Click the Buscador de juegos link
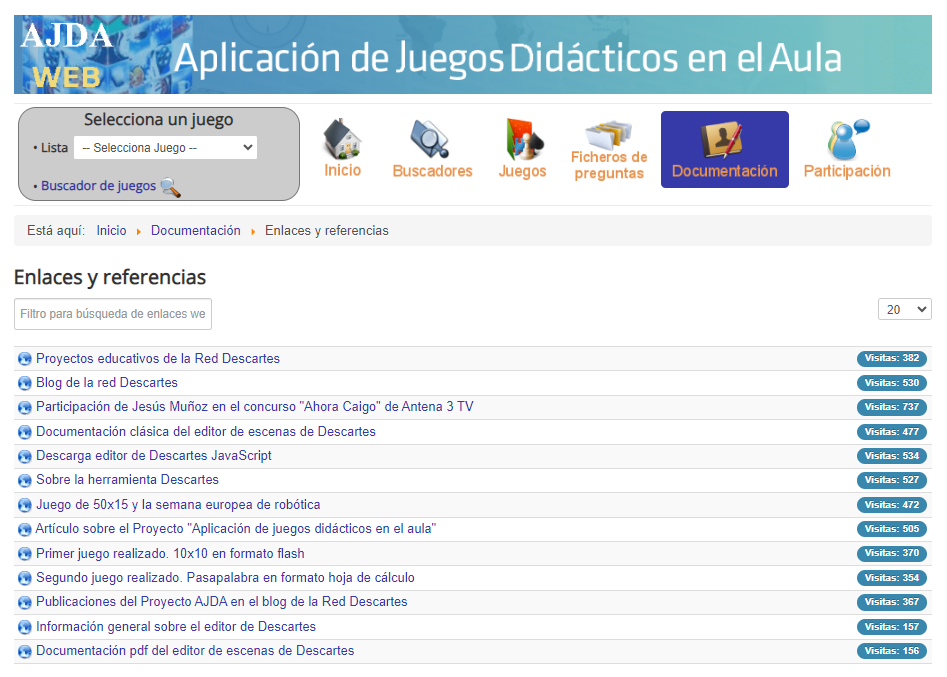The width and height of the screenshot is (947, 677). point(98,186)
